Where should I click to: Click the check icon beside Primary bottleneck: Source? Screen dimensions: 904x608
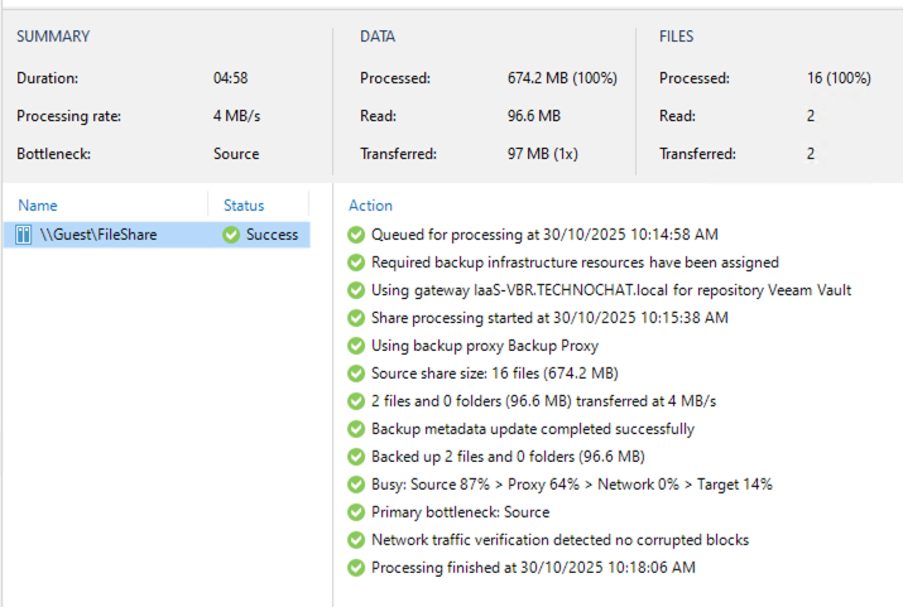(x=356, y=512)
